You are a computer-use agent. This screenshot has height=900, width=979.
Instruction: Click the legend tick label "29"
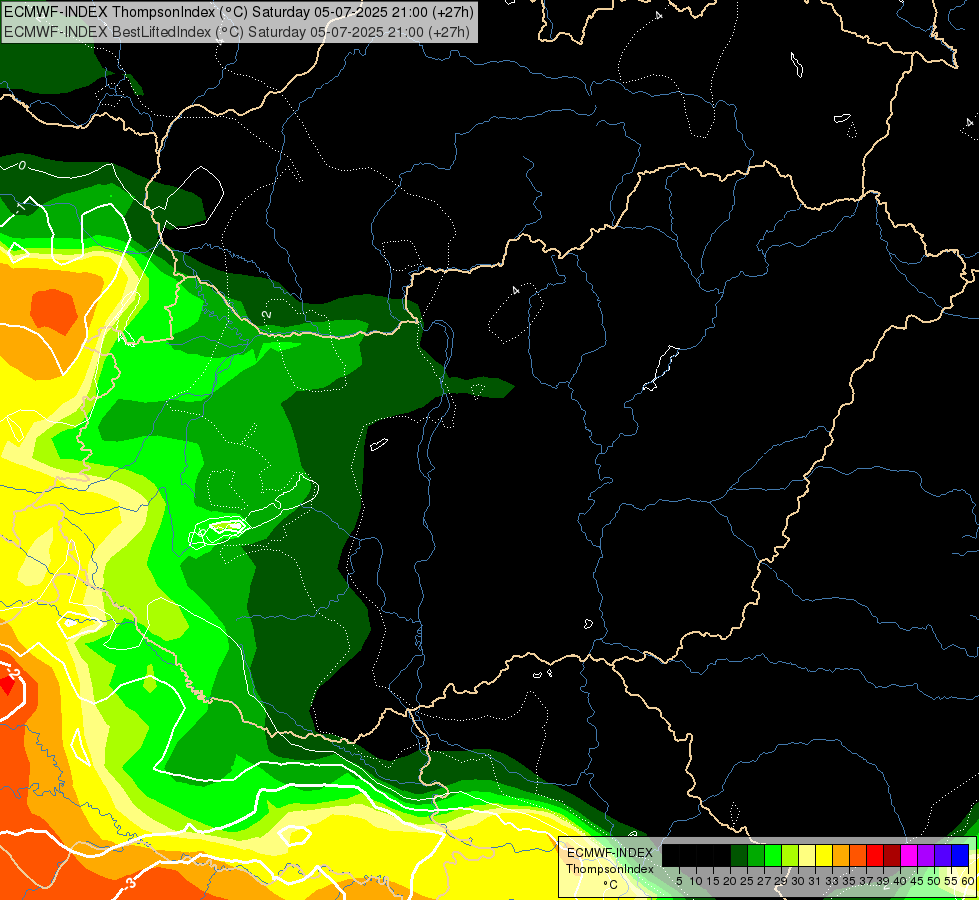[781, 881]
